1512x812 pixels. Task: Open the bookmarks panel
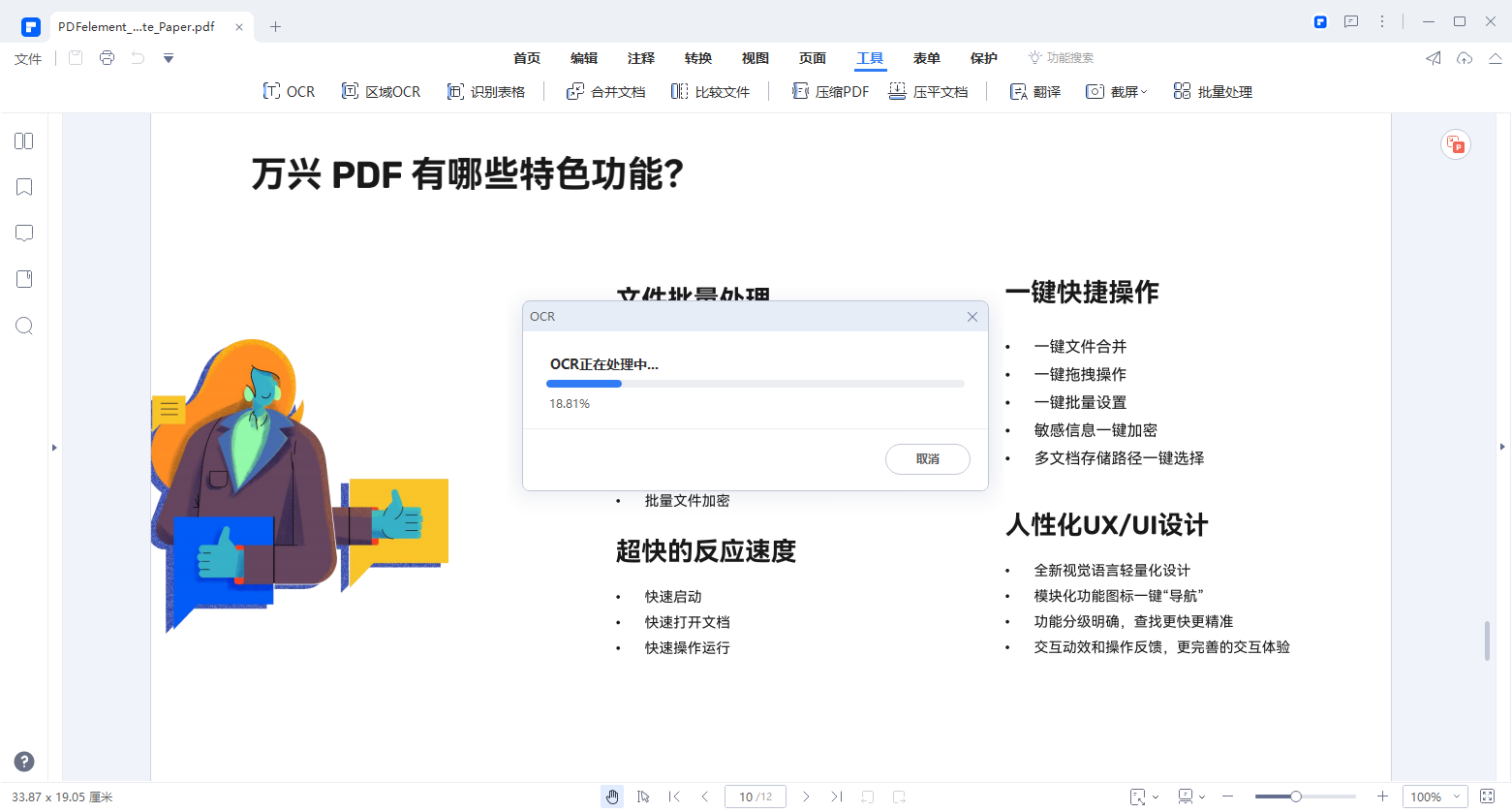pos(23,186)
